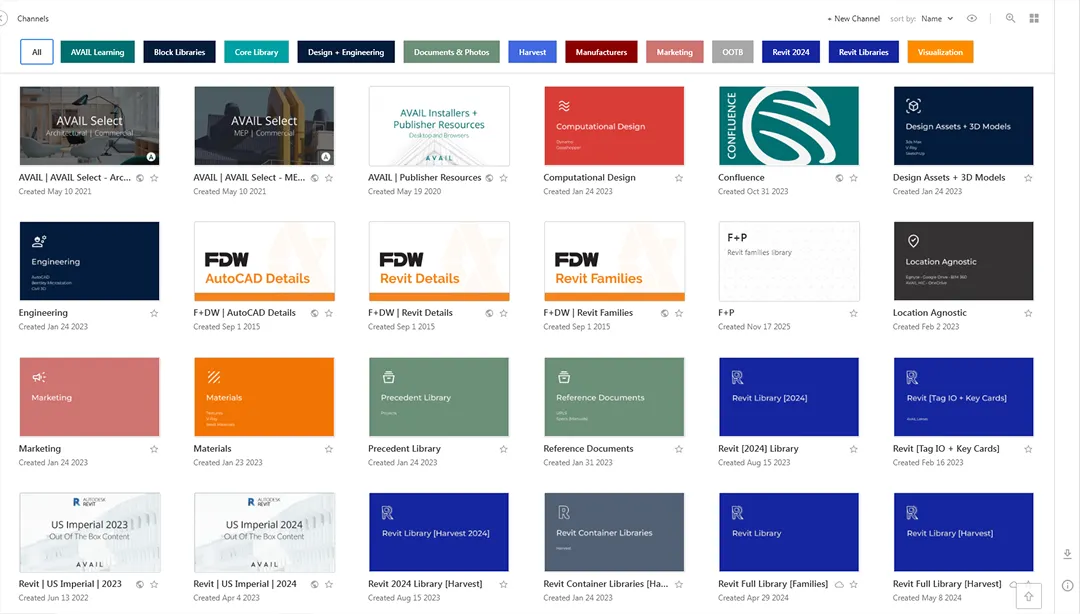Filter by Revit 2024 tag
This screenshot has height=615, width=1080.
coord(791,52)
